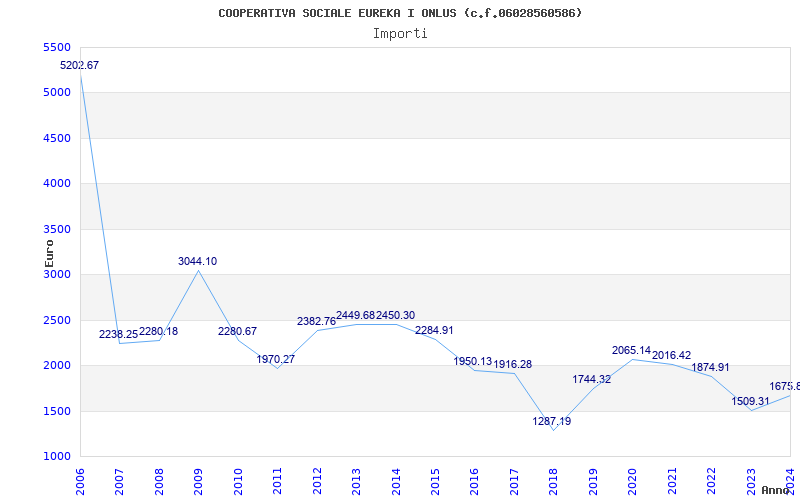Click the y-axis tick 2500
This screenshot has height=500, width=800.
pyautogui.click(x=57, y=320)
